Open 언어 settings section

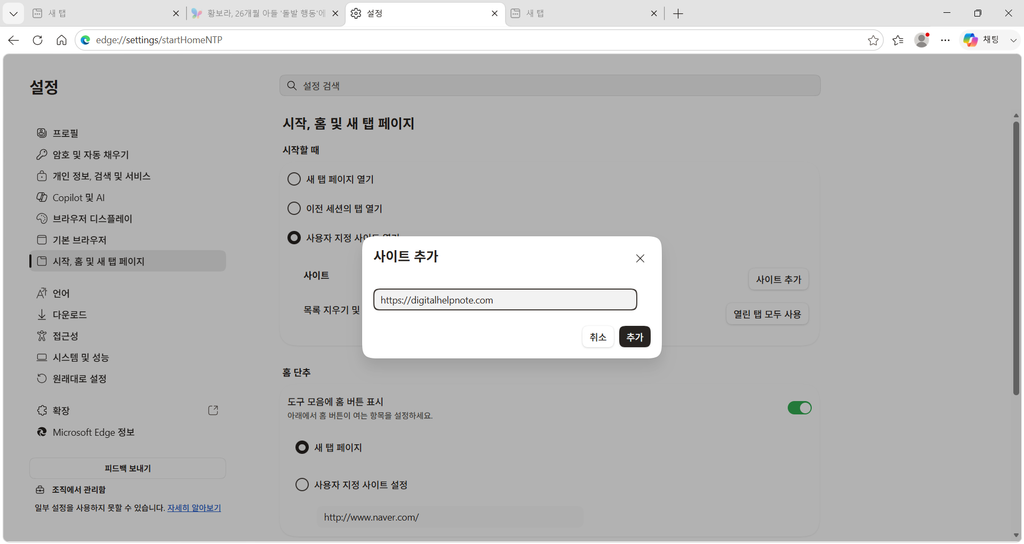(x=127, y=293)
